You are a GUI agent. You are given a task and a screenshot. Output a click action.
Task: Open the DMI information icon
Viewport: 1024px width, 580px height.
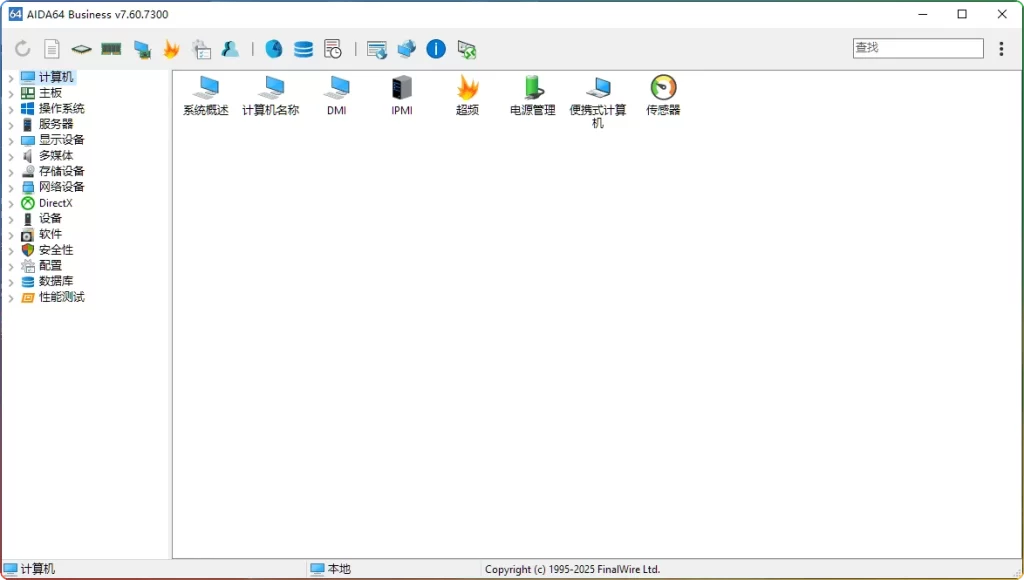point(337,95)
